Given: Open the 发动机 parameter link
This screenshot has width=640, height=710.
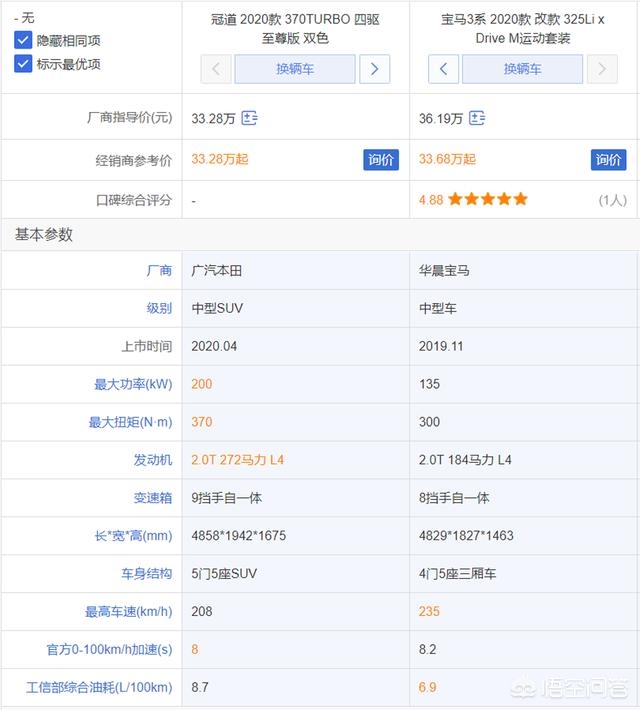Looking at the screenshot, I should [x=153, y=460].
